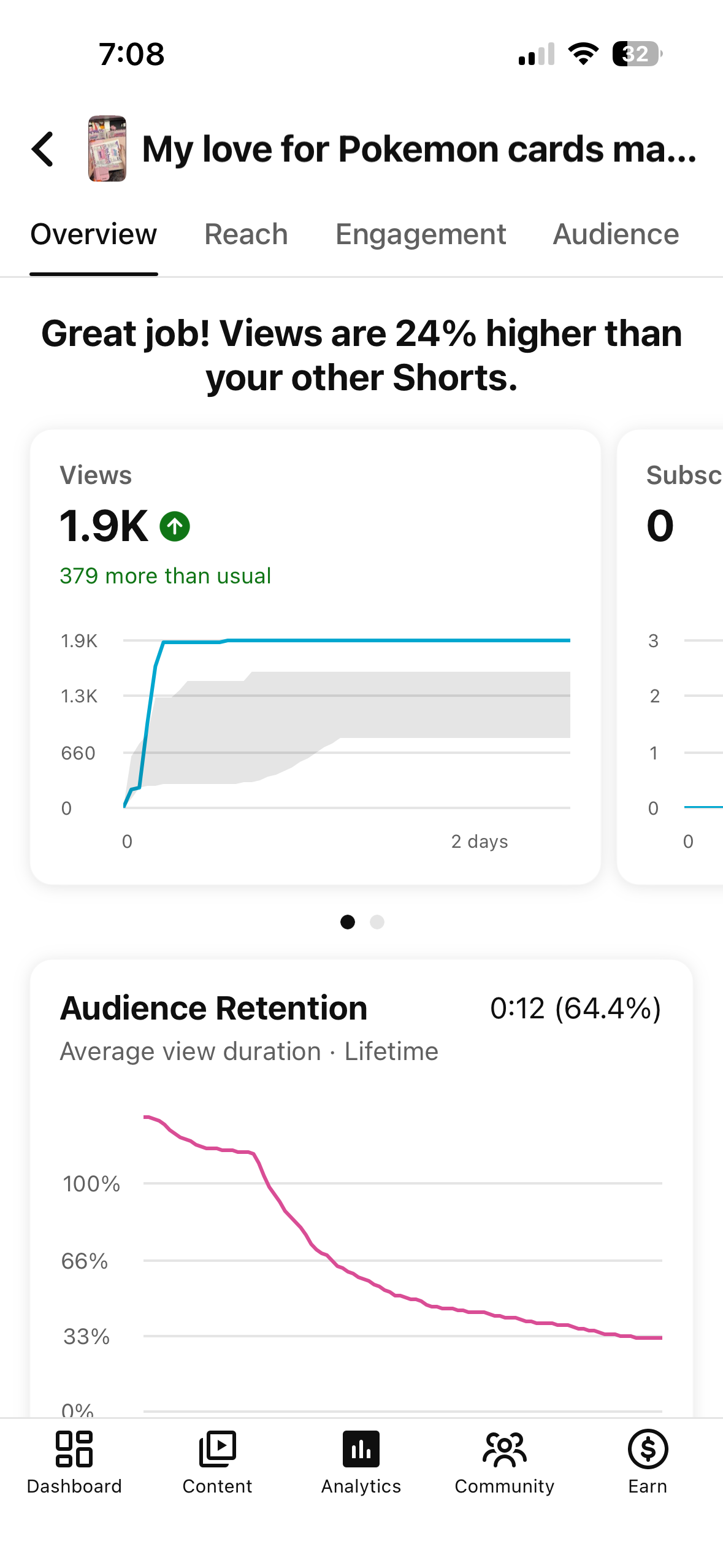
Task: Open the Content icon in bottom bar
Action: coord(217,1449)
